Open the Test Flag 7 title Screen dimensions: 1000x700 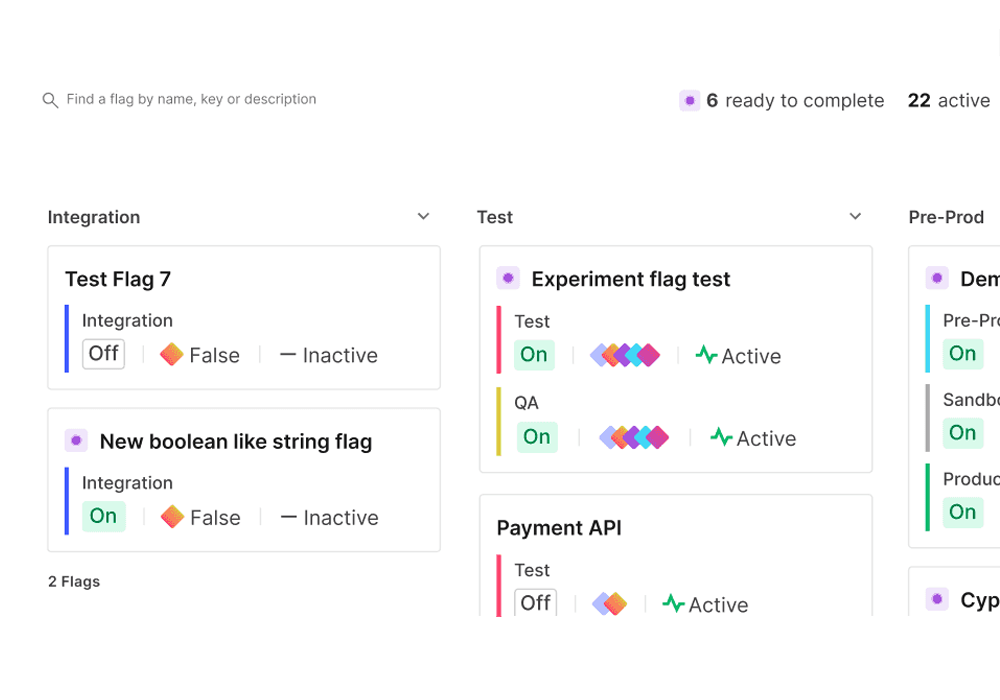coord(118,279)
